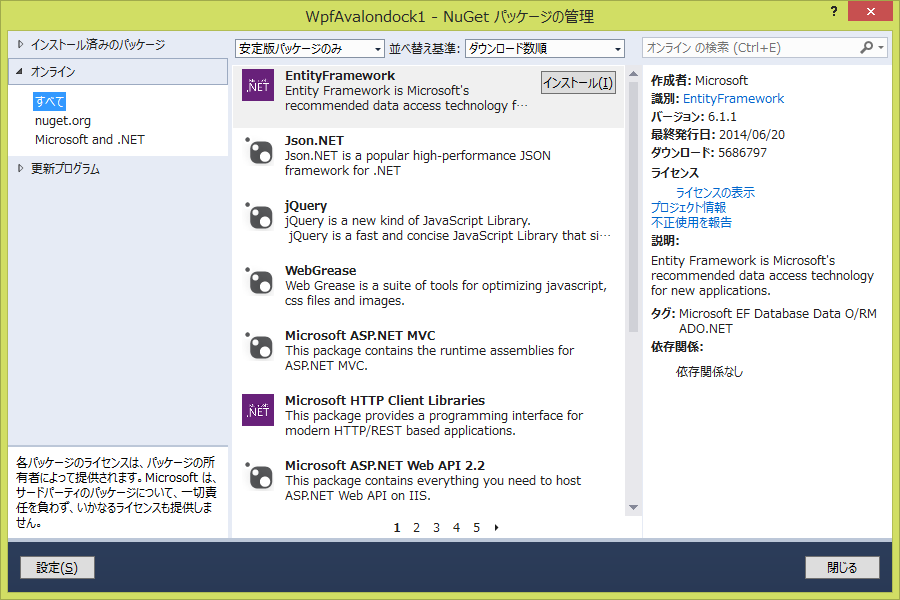Click the online search input field

point(750,48)
